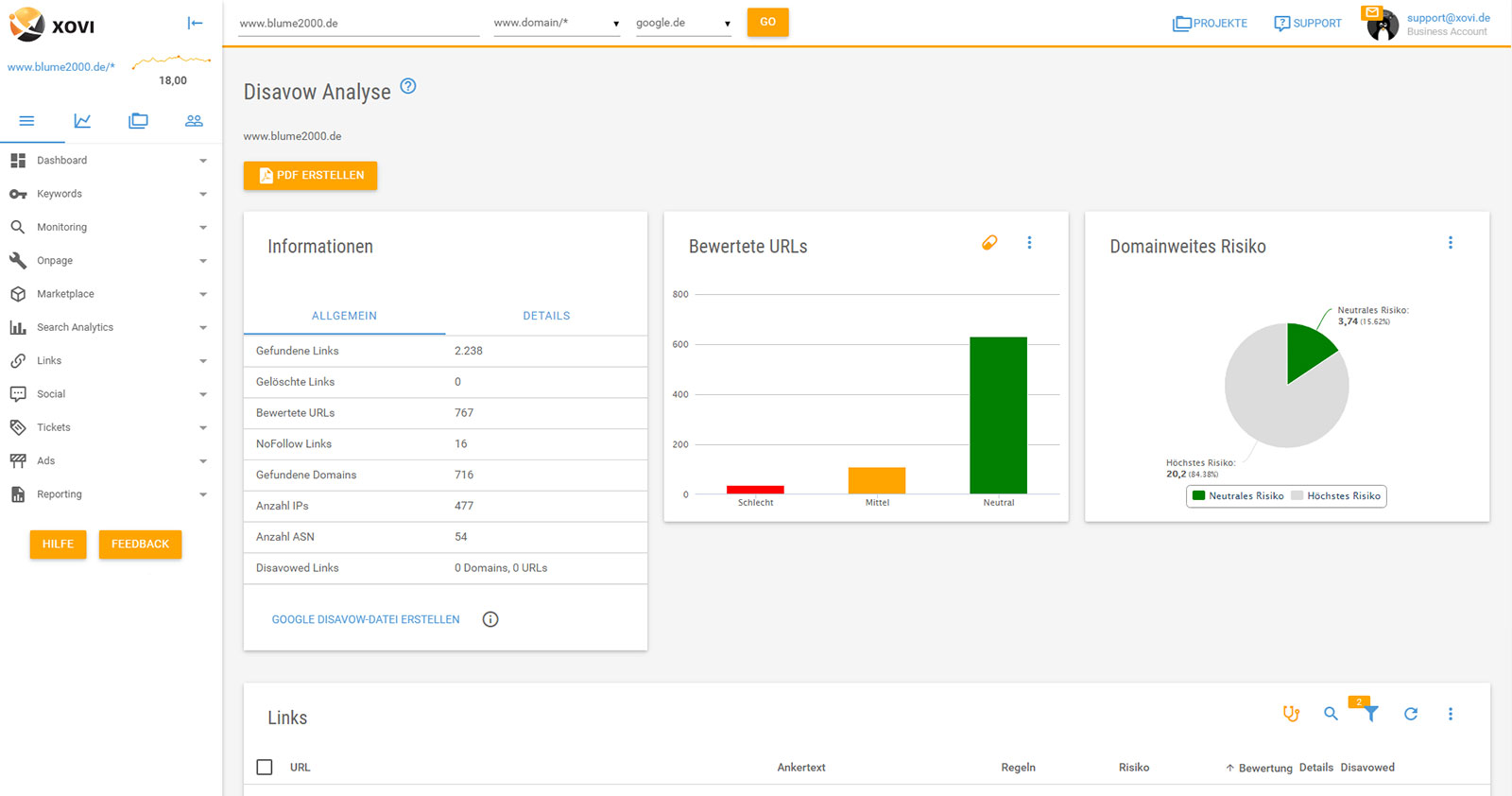Click the user avatar picture
Image resolution: width=1512 pixels, height=796 pixels.
(1383, 26)
